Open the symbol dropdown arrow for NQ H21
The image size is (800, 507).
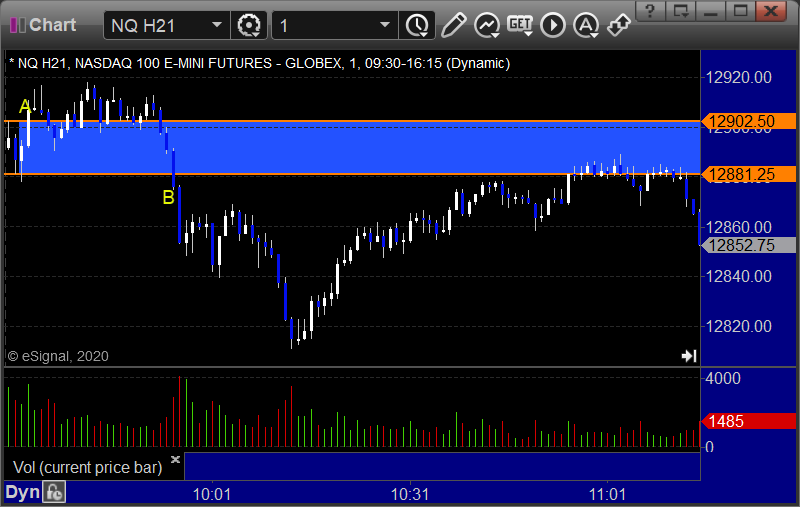click(217, 25)
